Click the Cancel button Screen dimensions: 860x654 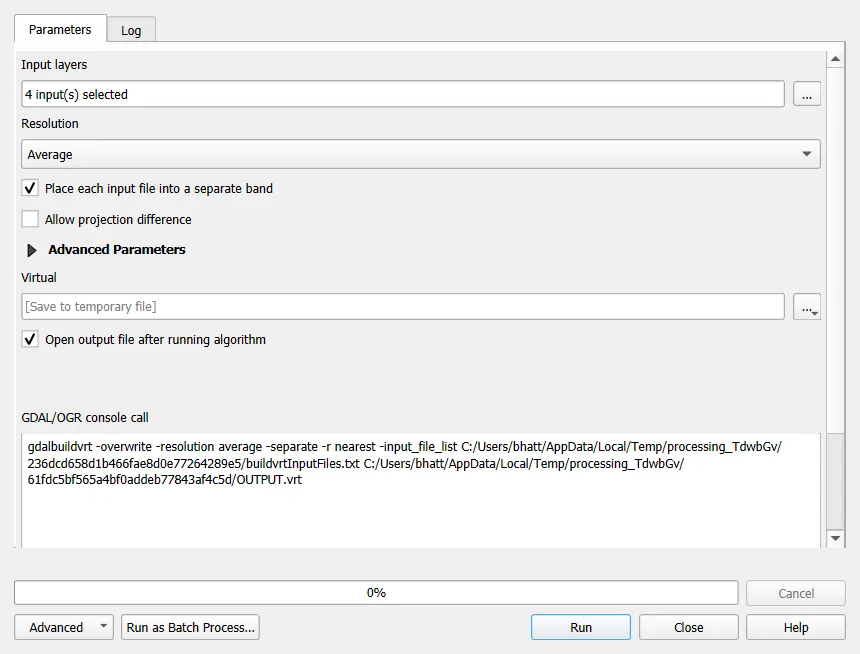coord(796,593)
